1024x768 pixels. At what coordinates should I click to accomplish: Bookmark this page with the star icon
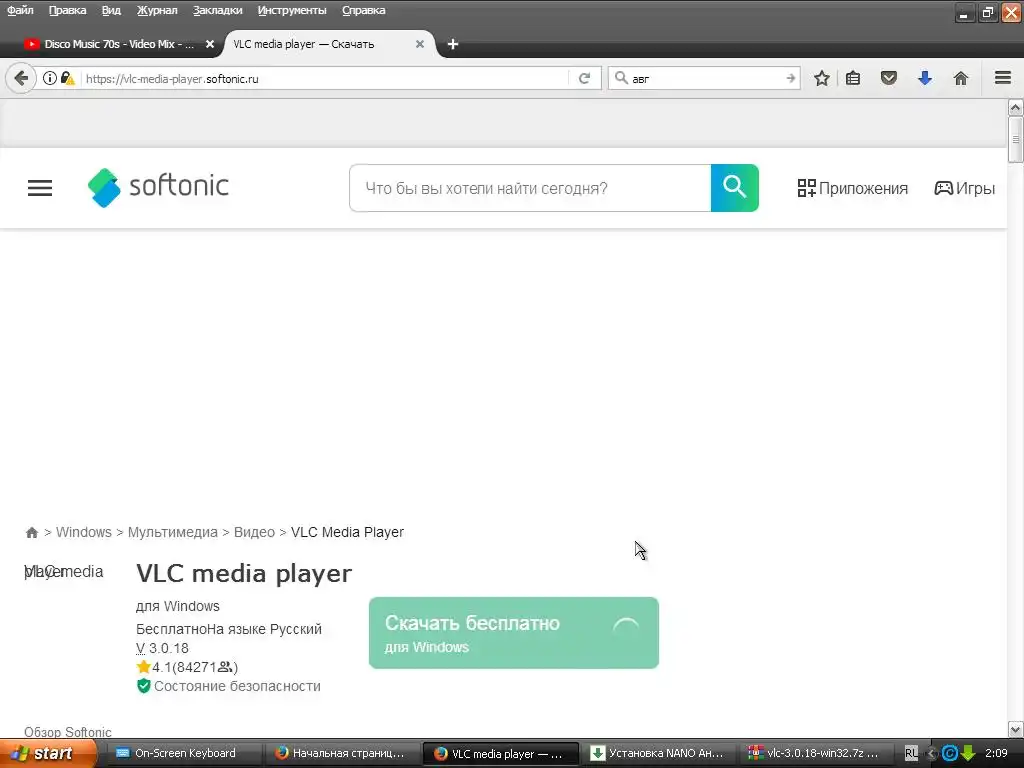point(822,78)
